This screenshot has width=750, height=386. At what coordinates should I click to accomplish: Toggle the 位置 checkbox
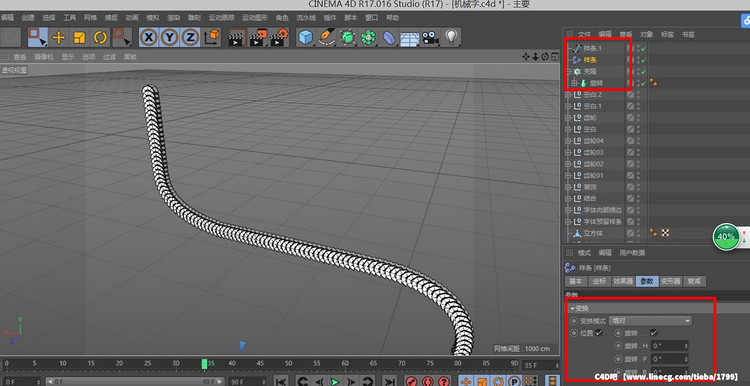tap(599, 332)
